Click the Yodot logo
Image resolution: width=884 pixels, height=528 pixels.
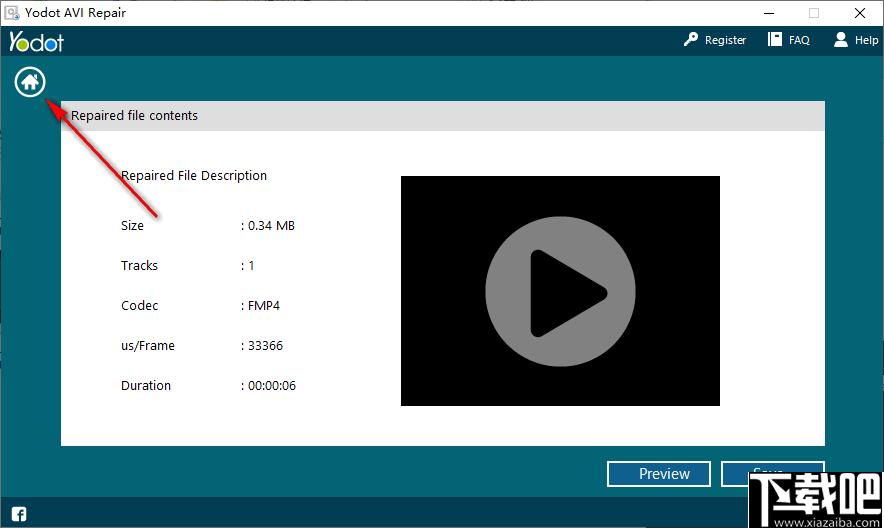pyautogui.click(x=37, y=42)
